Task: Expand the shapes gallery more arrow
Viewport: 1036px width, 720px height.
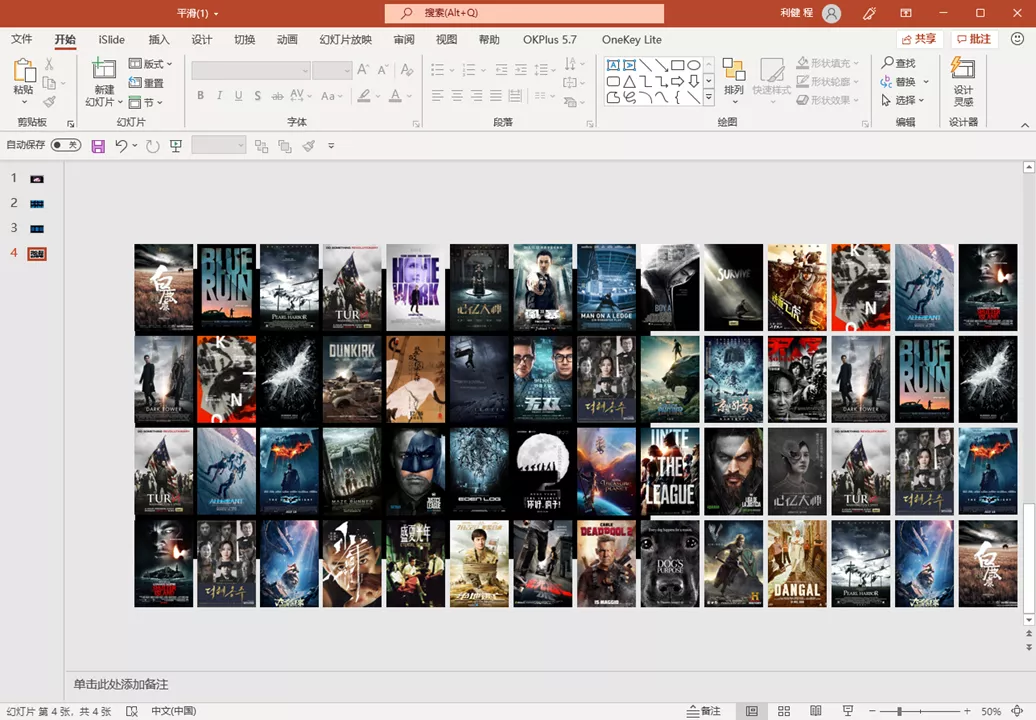Action: tap(708, 97)
